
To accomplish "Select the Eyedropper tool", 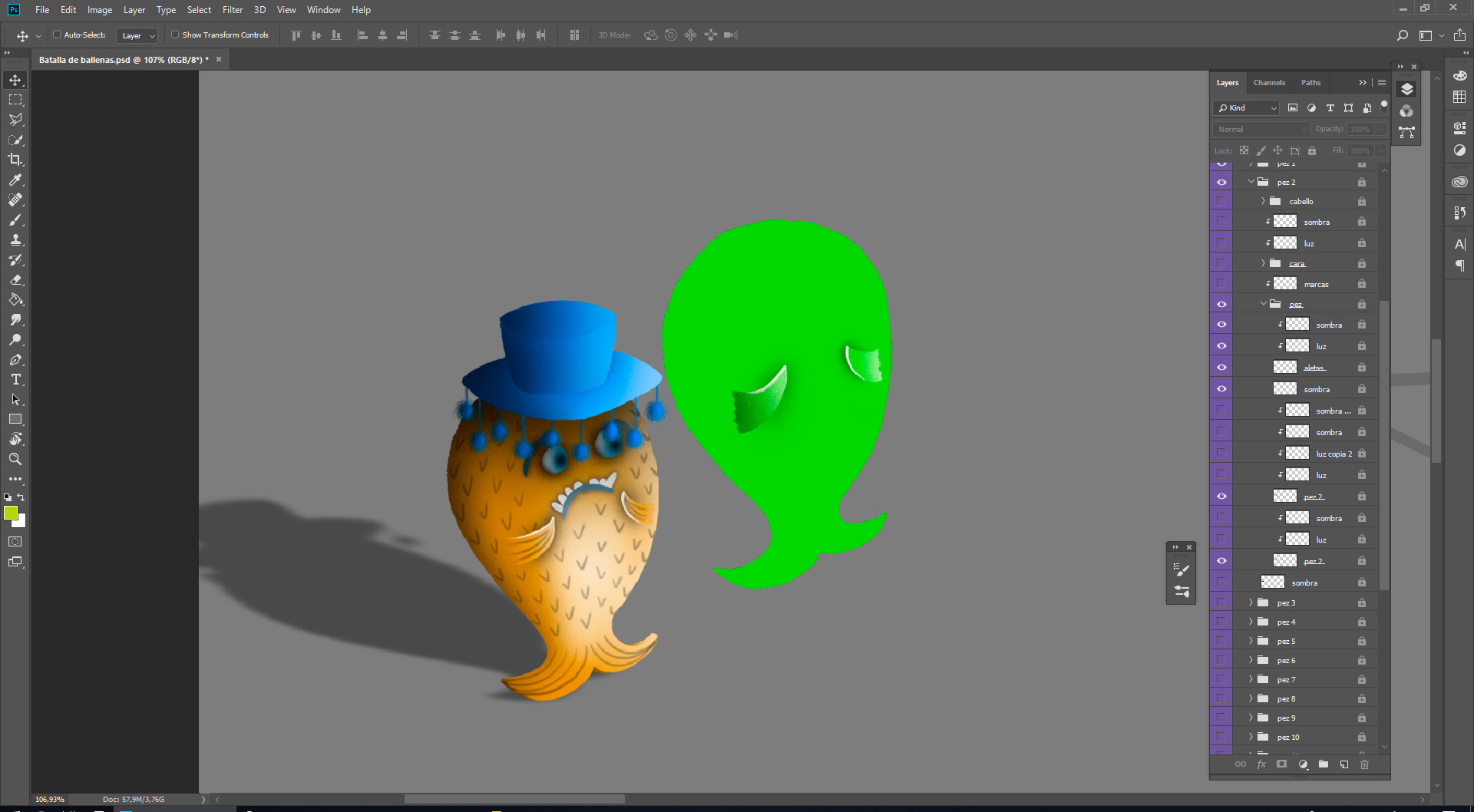I will [x=15, y=180].
